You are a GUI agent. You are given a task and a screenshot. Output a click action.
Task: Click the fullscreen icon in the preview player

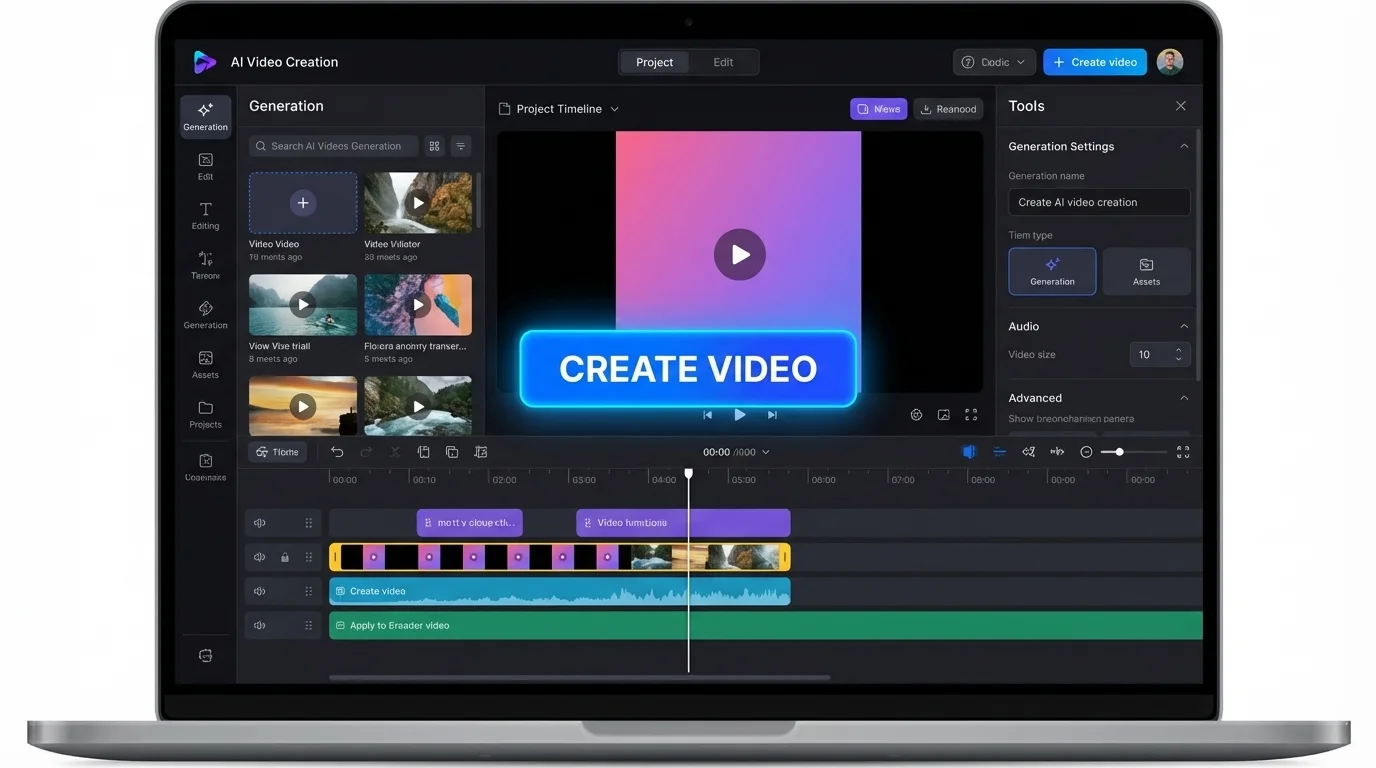tap(970, 413)
